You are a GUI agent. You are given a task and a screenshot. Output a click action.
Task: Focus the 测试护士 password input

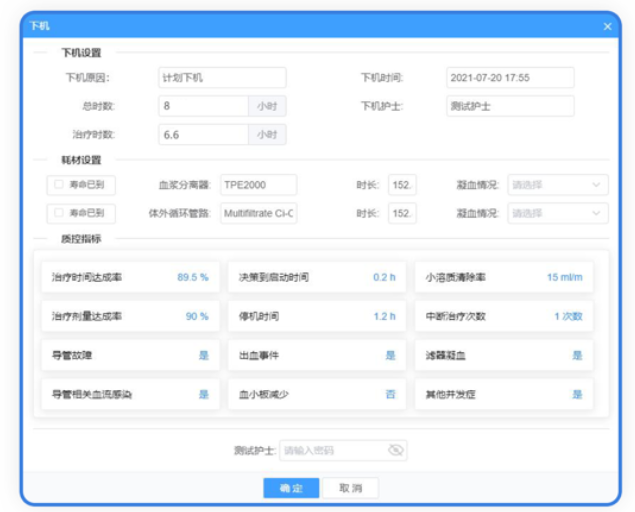pos(343,450)
